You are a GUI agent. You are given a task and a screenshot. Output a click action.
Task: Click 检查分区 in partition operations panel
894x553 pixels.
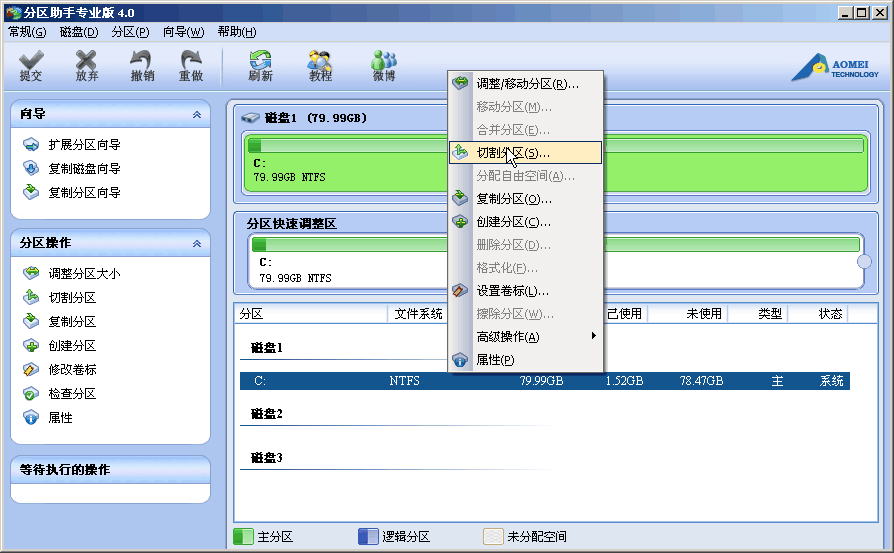(72, 394)
